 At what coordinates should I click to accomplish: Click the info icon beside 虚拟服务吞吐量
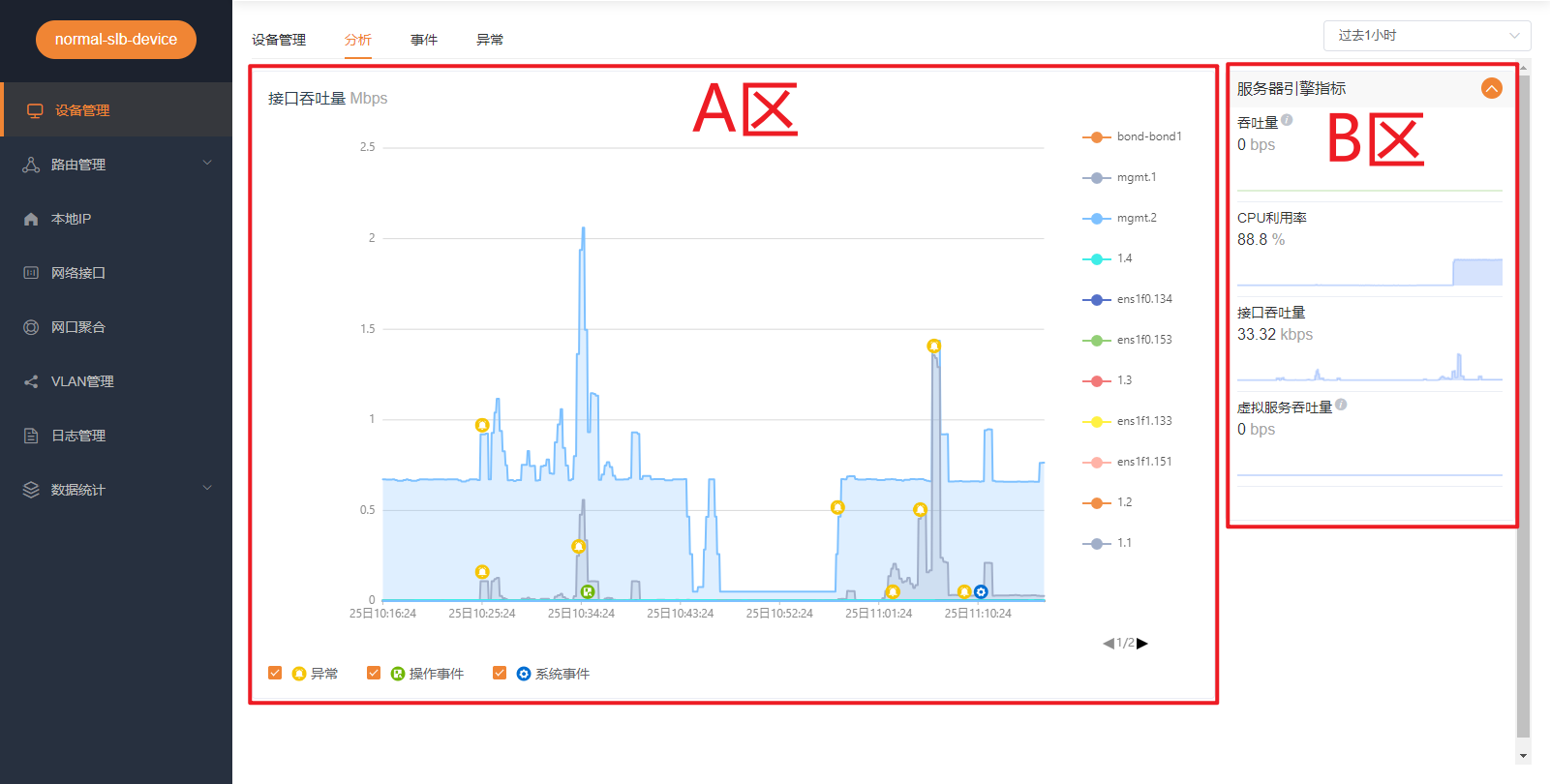[x=1341, y=406]
